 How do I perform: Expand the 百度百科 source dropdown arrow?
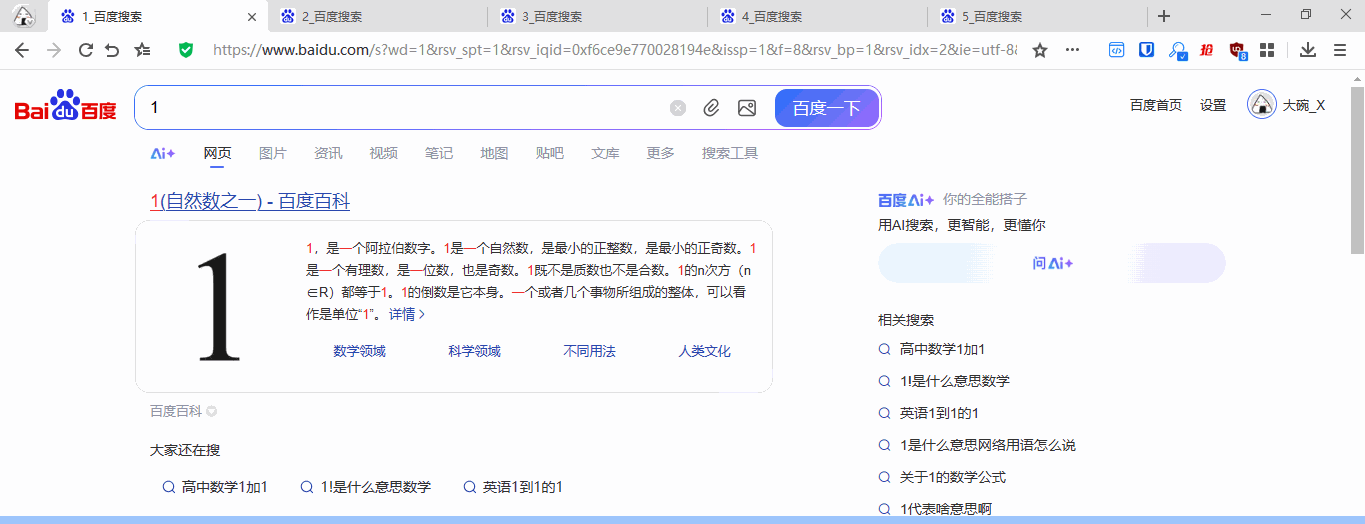[211, 411]
